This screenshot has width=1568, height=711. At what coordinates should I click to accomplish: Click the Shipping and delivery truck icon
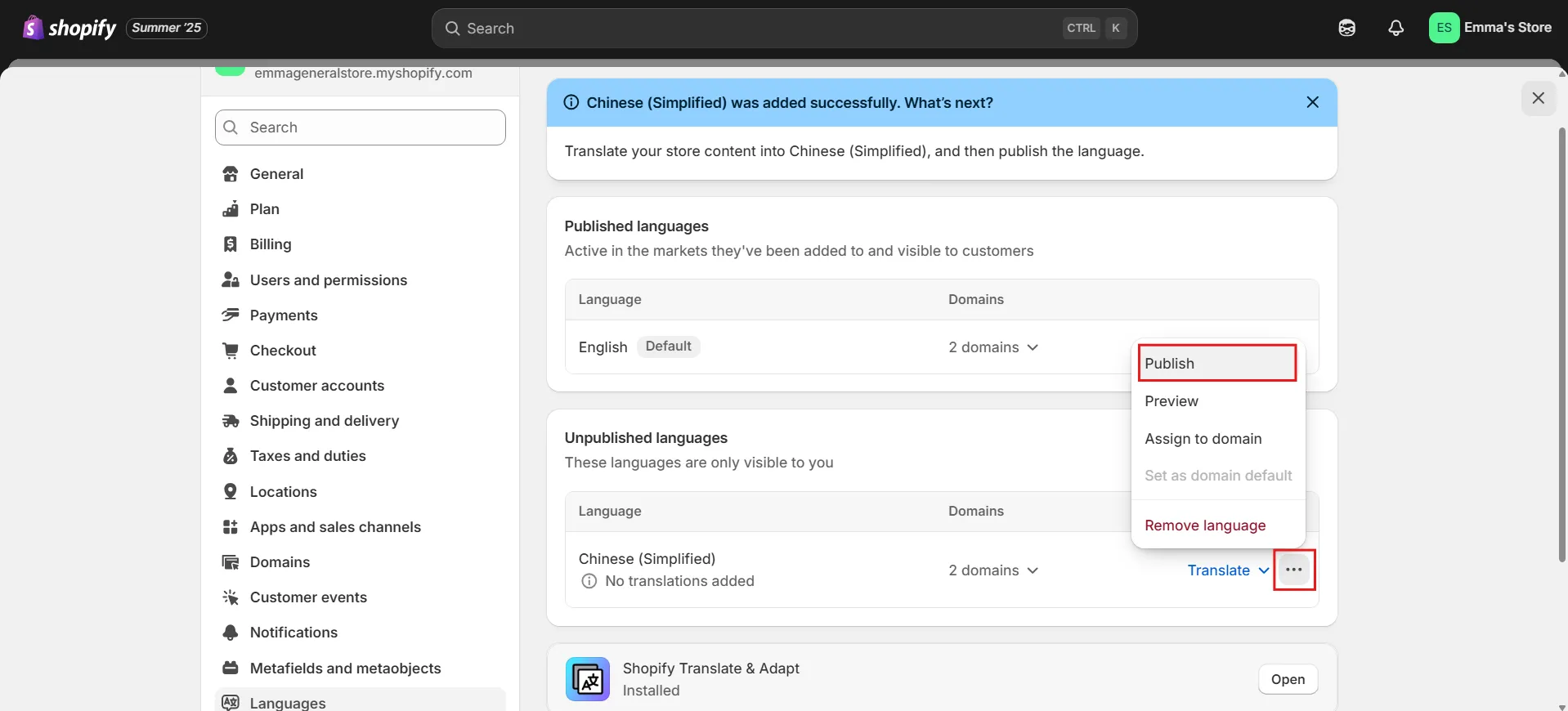(231, 421)
